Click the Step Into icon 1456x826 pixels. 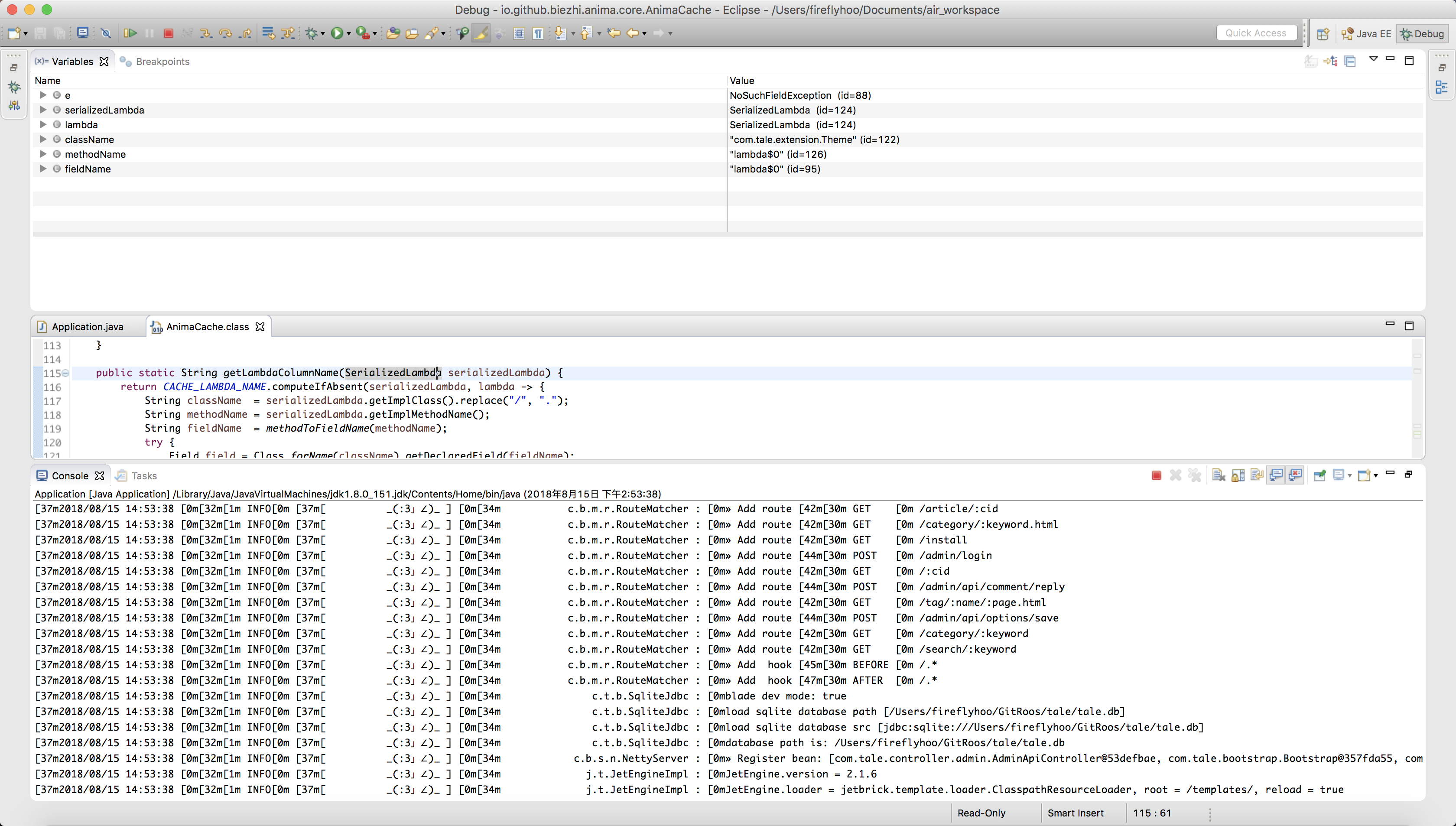206,33
